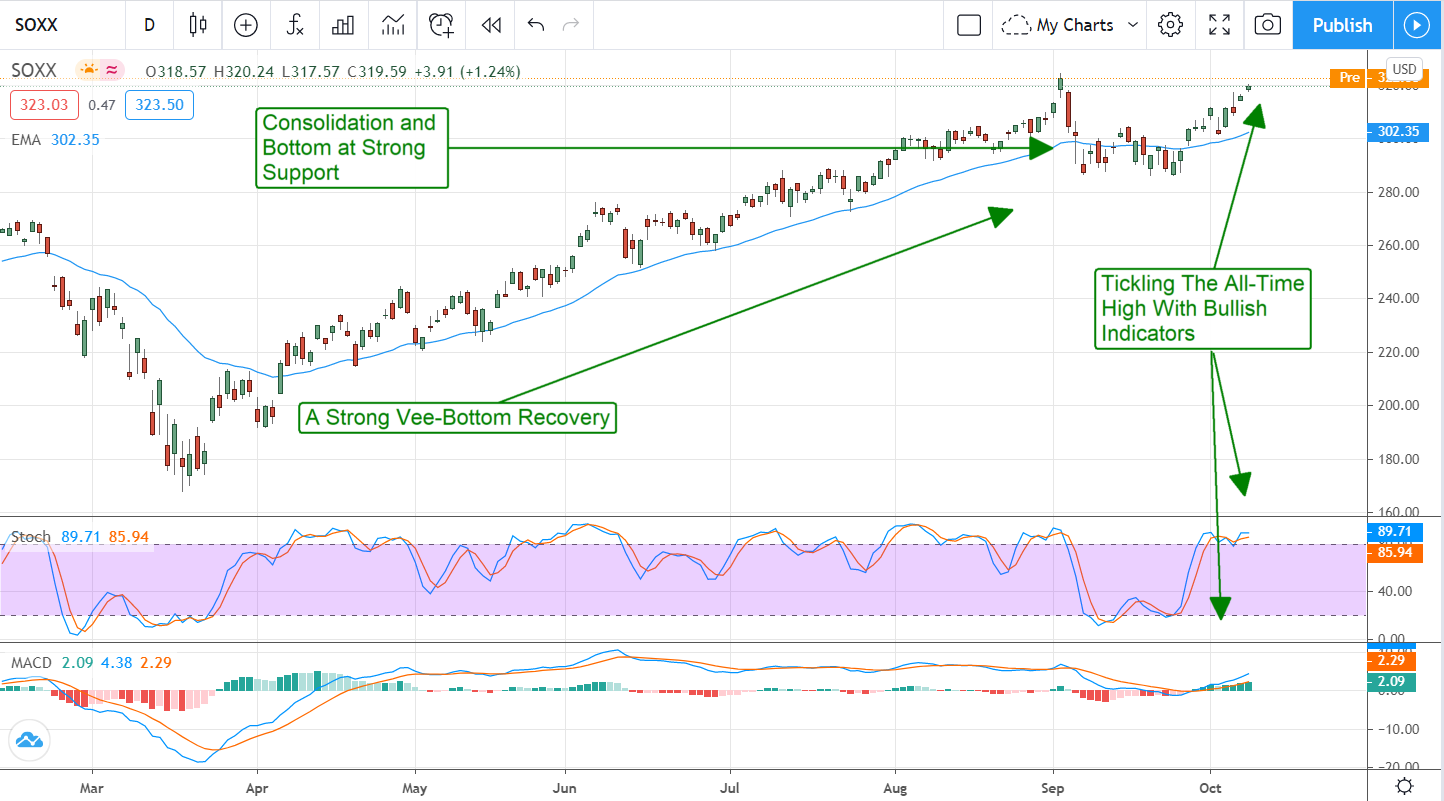1444x801 pixels.
Task: Take a chart snapshot with camera icon
Action: pos(1267,25)
